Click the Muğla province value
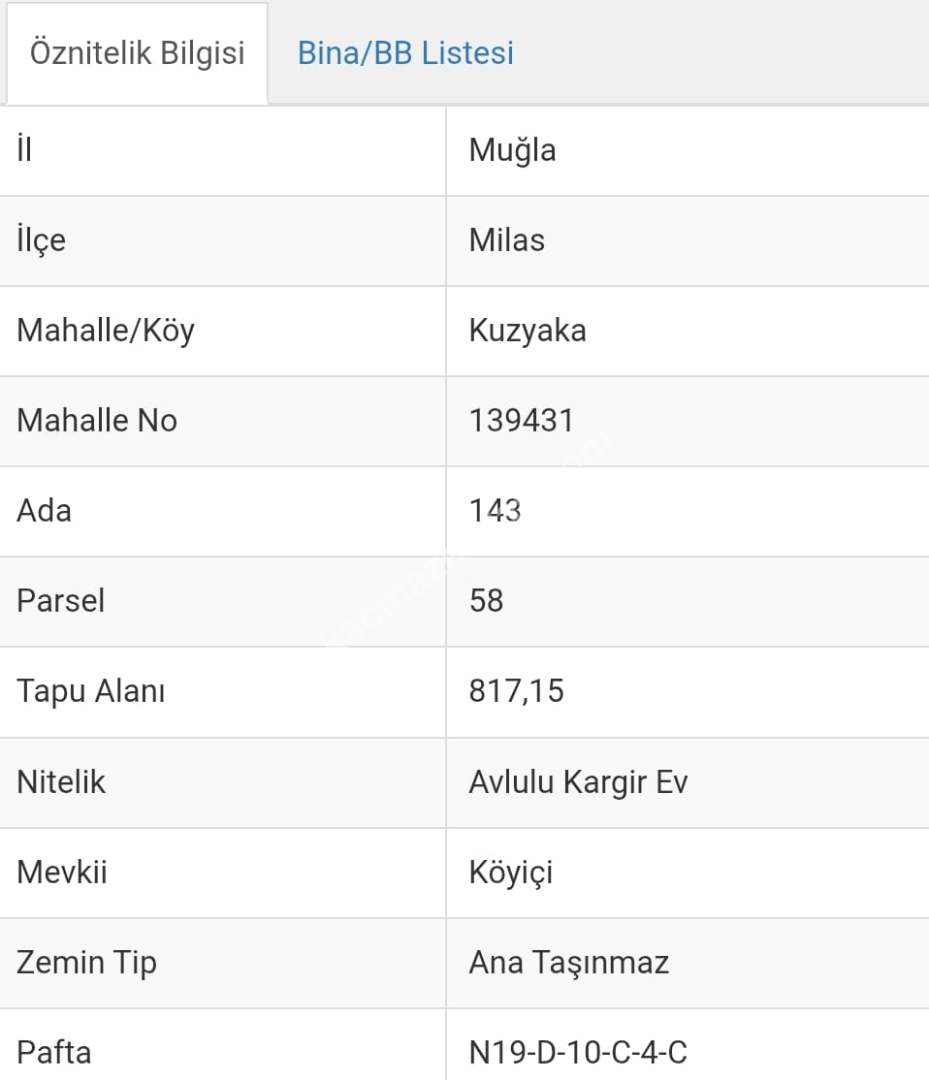The image size is (929, 1080). click(512, 150)
